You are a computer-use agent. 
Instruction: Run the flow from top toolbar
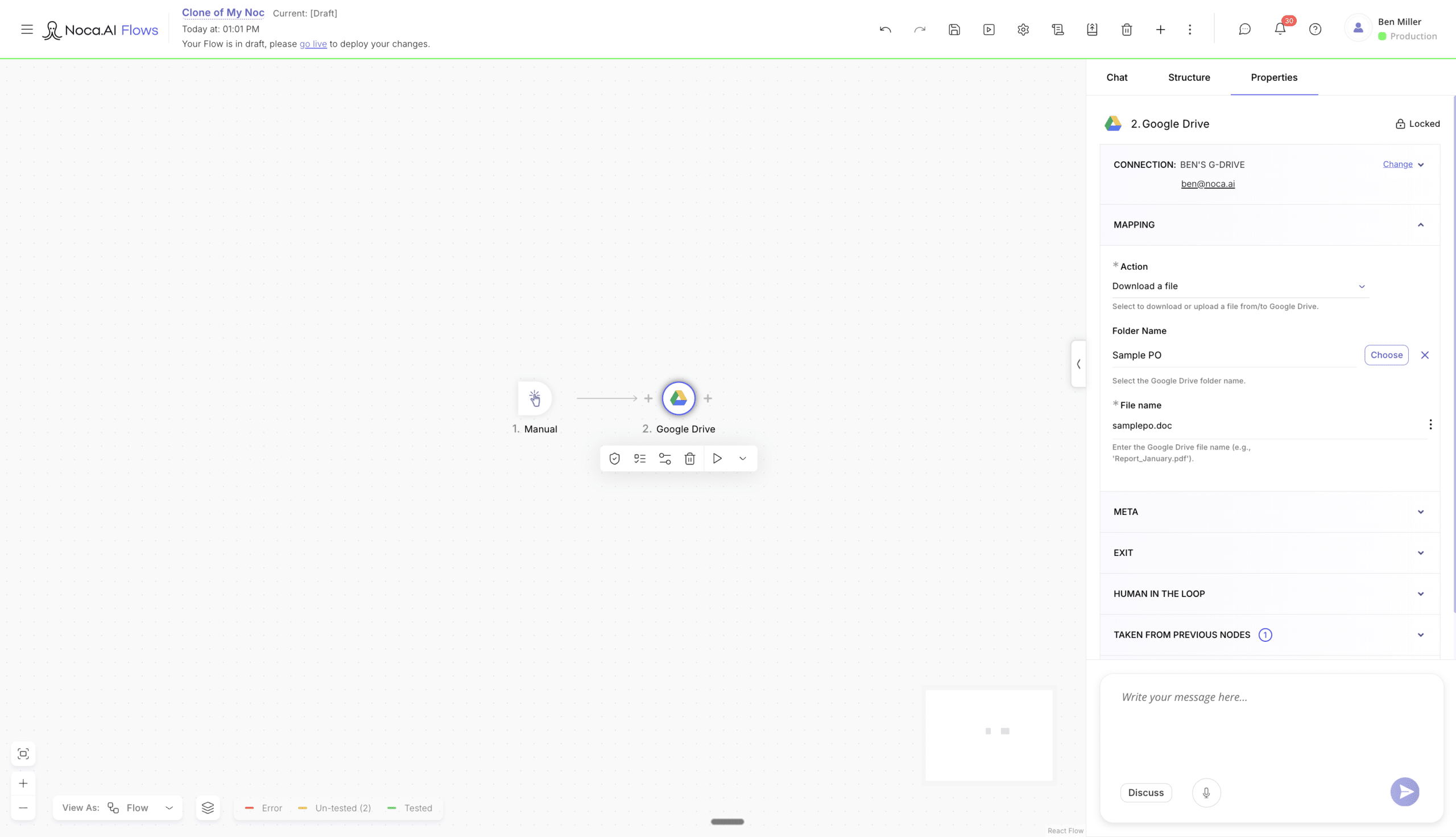point(988,30)
